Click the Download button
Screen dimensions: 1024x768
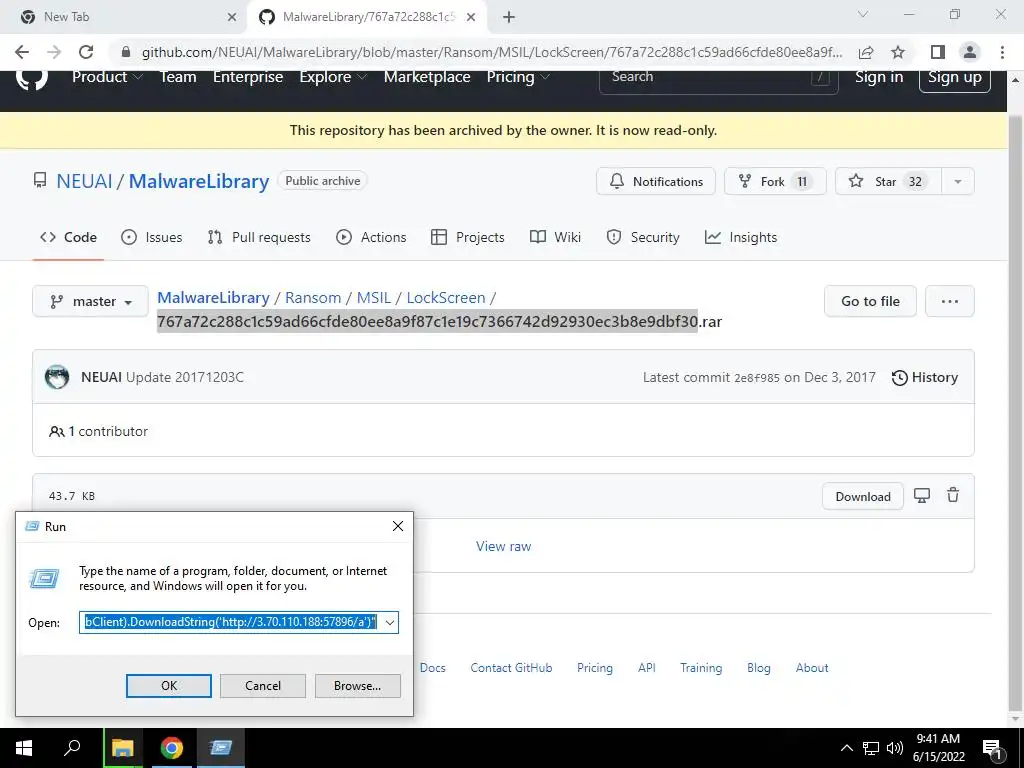point(863,496)
